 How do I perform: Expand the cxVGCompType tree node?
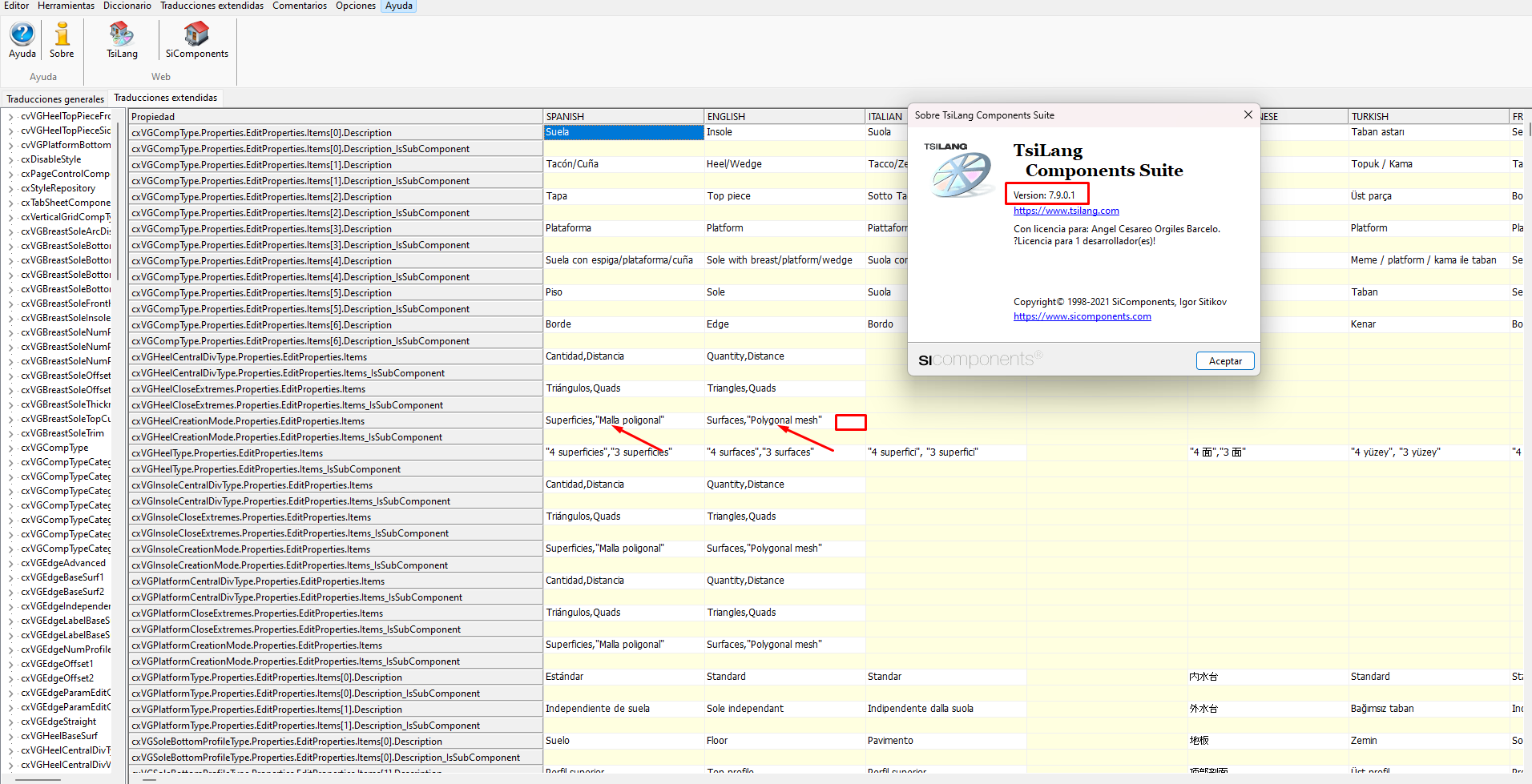point(11,448)
